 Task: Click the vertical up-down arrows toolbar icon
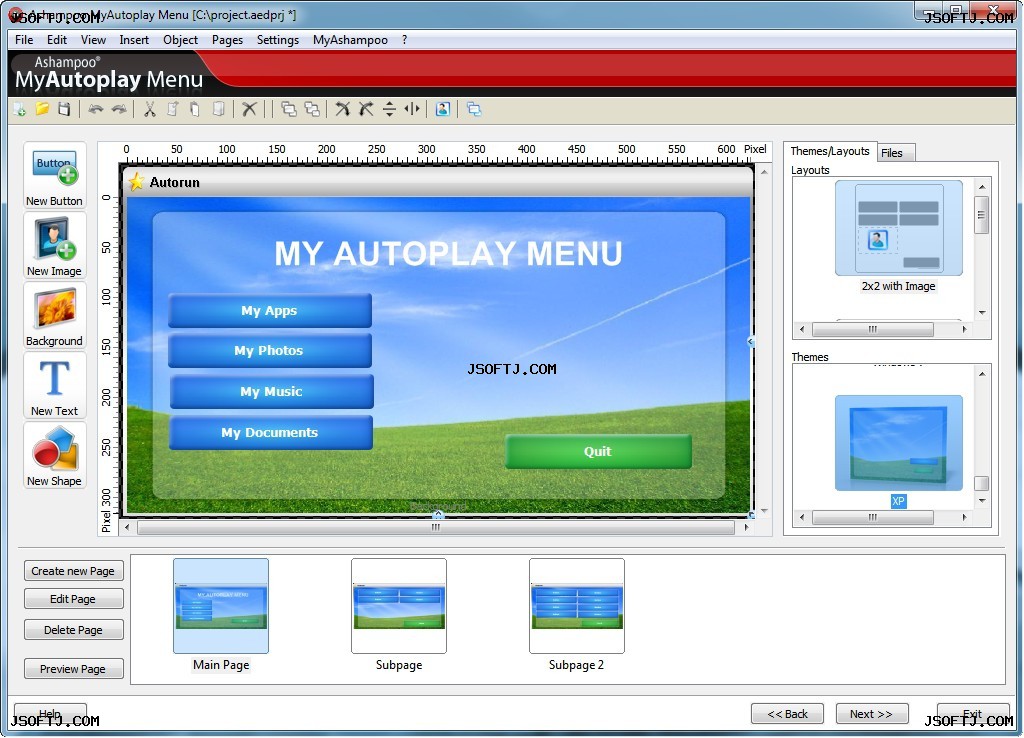tap(389, 109)
